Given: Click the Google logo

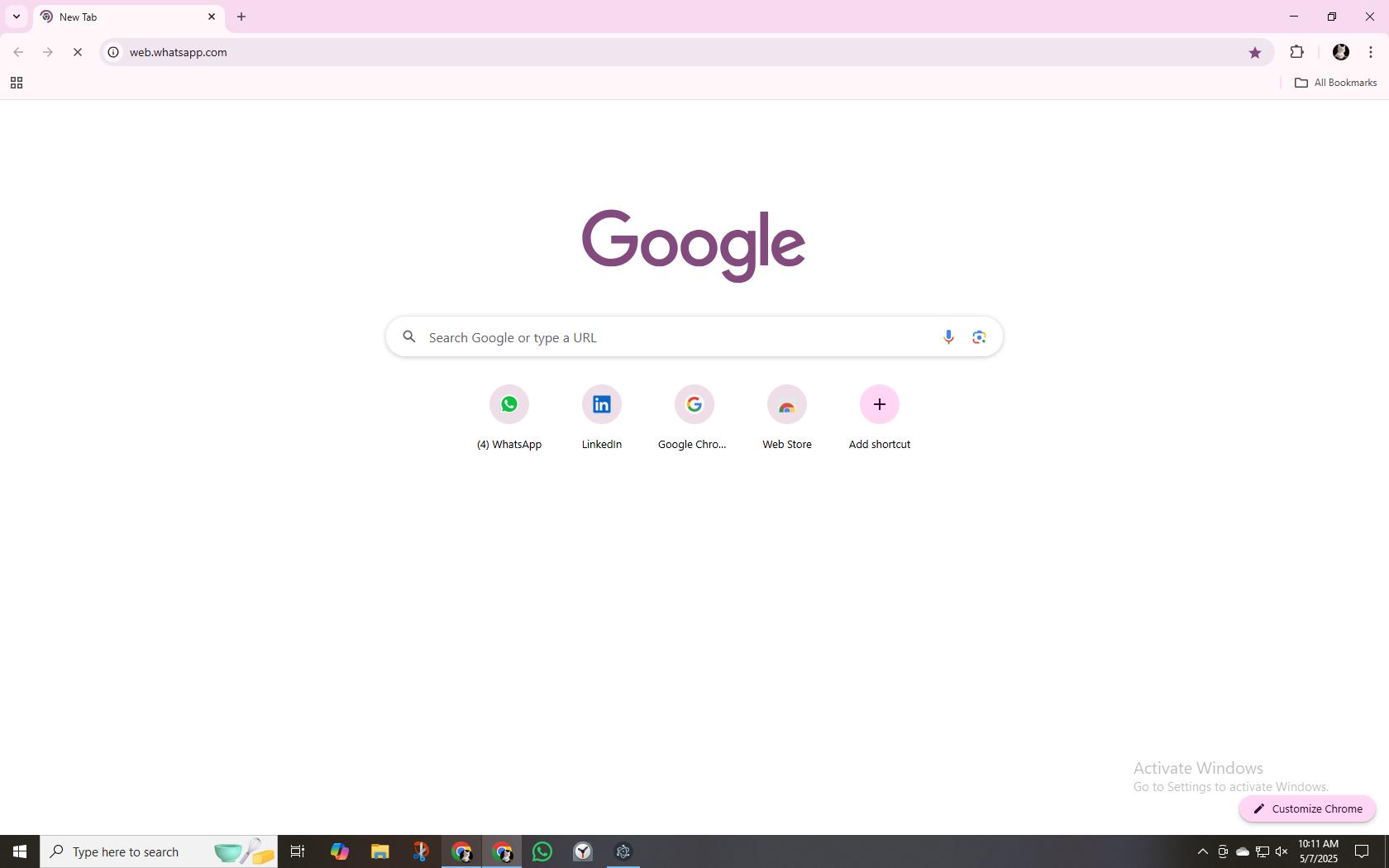Looking at the screenshot, I should [x=694, y=246].
